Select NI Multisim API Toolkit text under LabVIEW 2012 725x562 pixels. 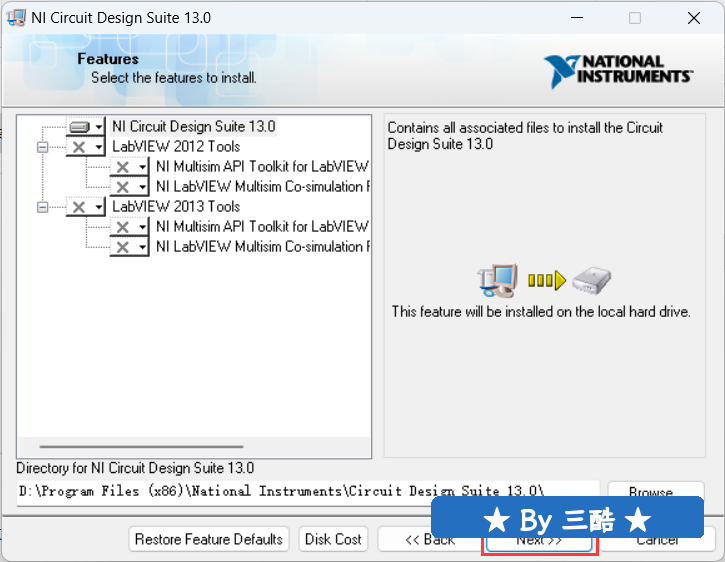[262, 167]
